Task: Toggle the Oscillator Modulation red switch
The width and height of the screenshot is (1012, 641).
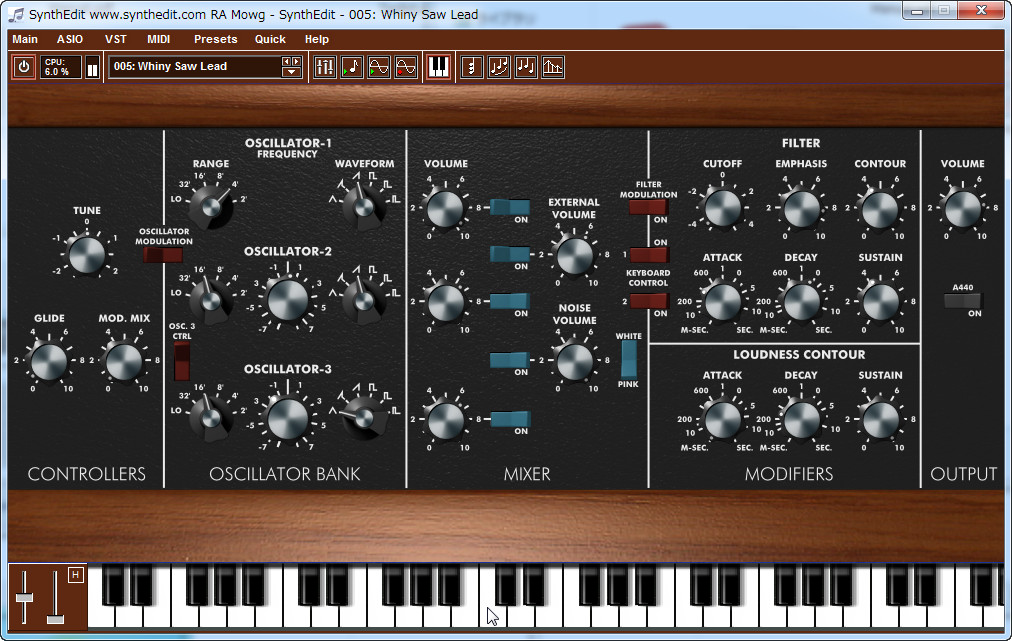Action: [163, 255]
